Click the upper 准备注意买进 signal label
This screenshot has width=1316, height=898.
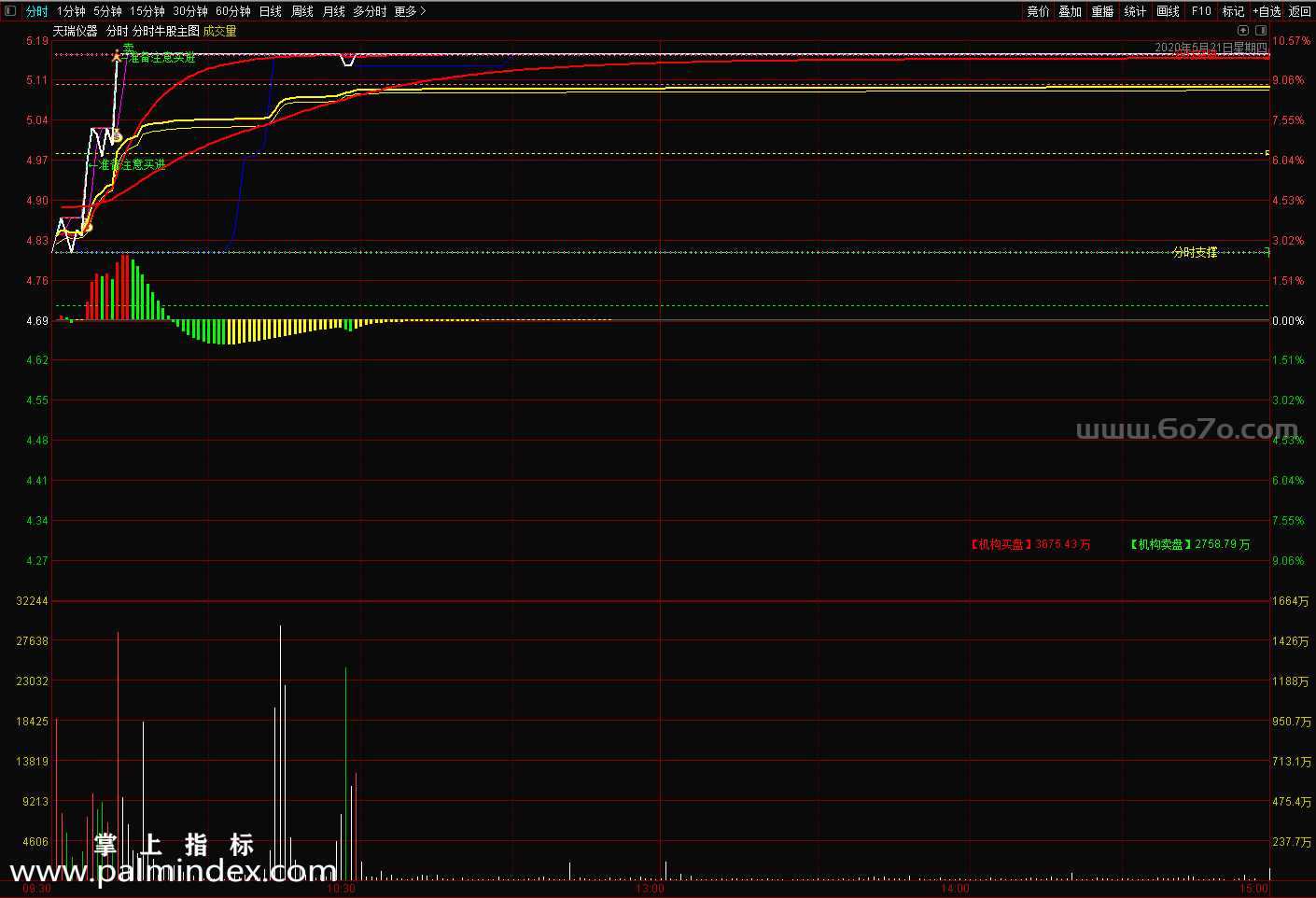[x=159, y=58]
